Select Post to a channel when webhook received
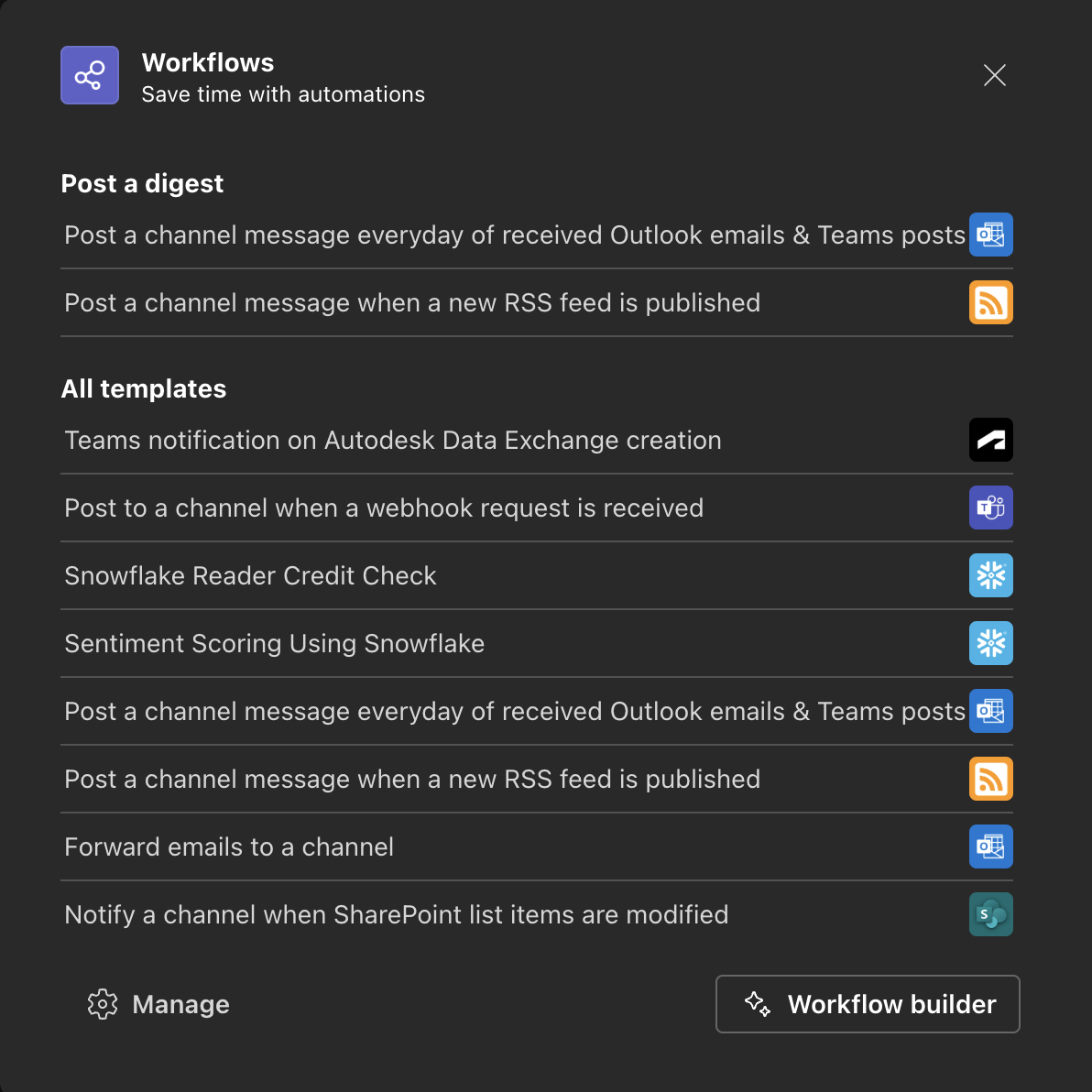1092x1092 pixels. coord(384,508)
